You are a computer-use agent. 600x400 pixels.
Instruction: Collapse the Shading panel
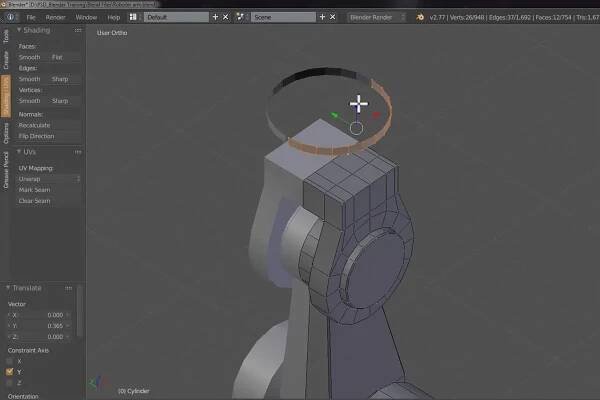coord(20,29)
